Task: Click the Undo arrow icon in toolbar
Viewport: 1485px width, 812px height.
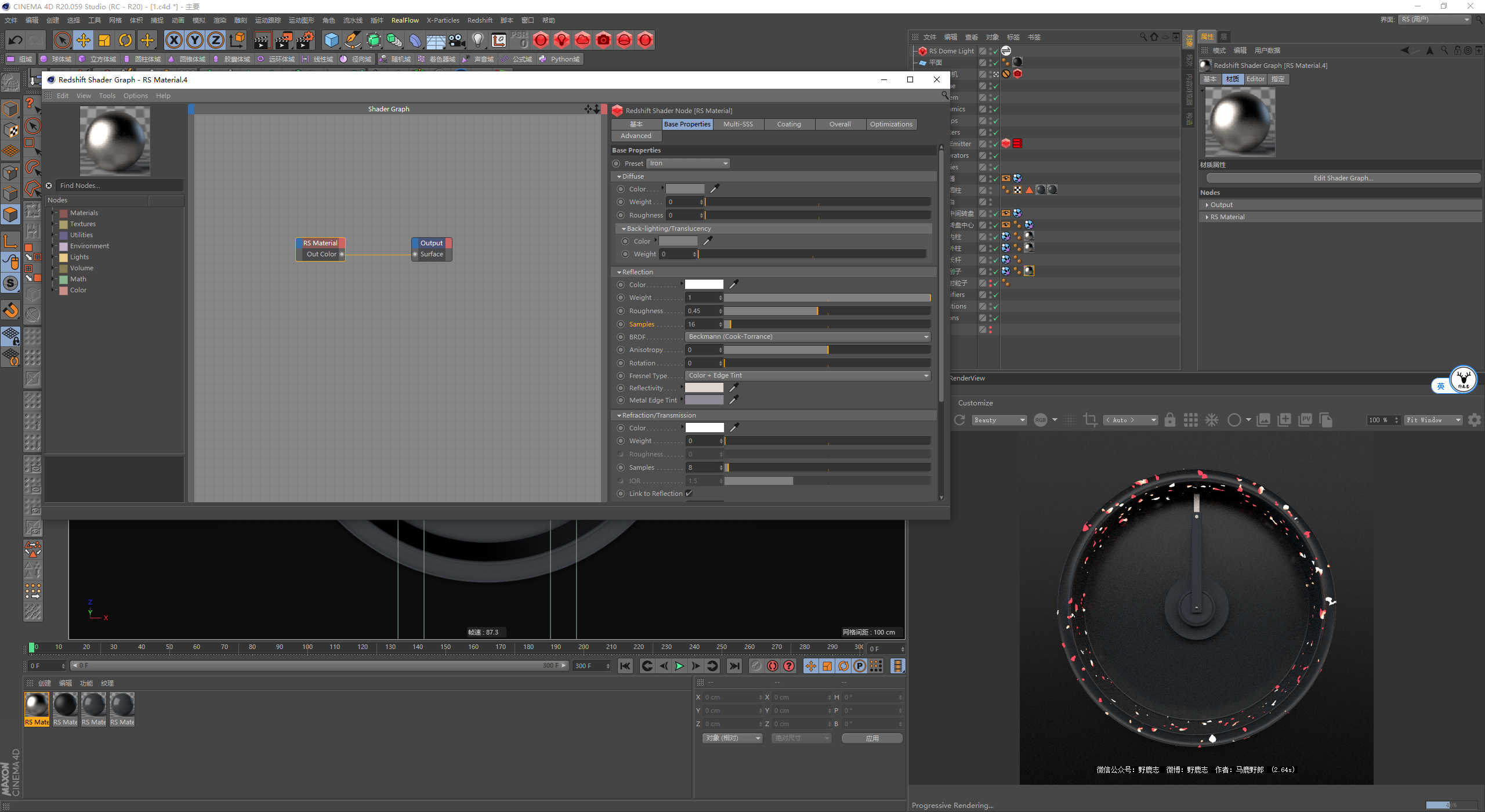Action: click(x=16, y=40)
